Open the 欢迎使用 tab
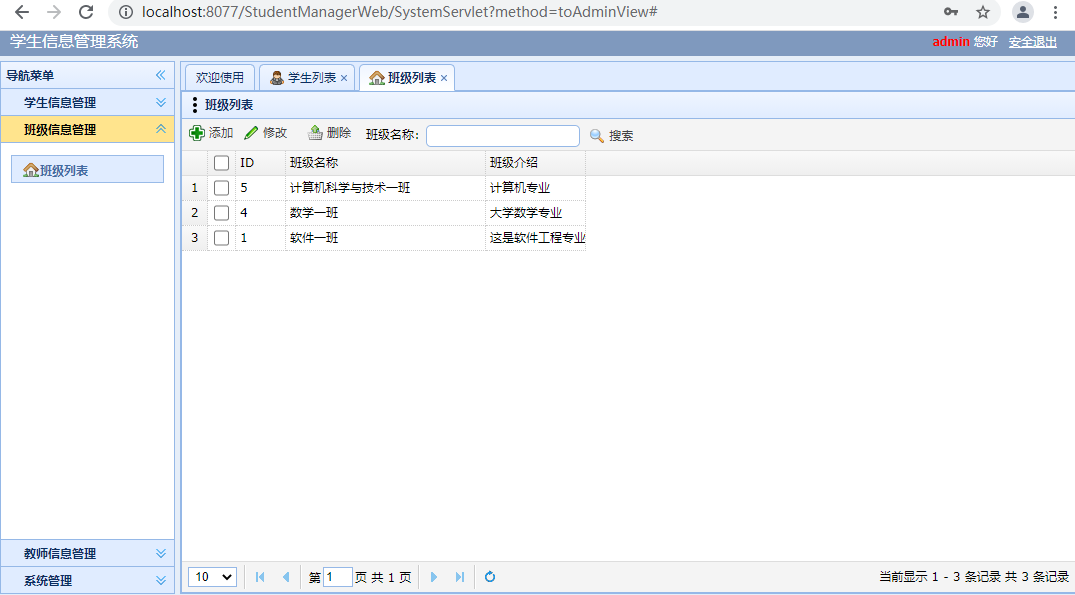The width and height of the screenshot is (1075, 595). [219, 78]
